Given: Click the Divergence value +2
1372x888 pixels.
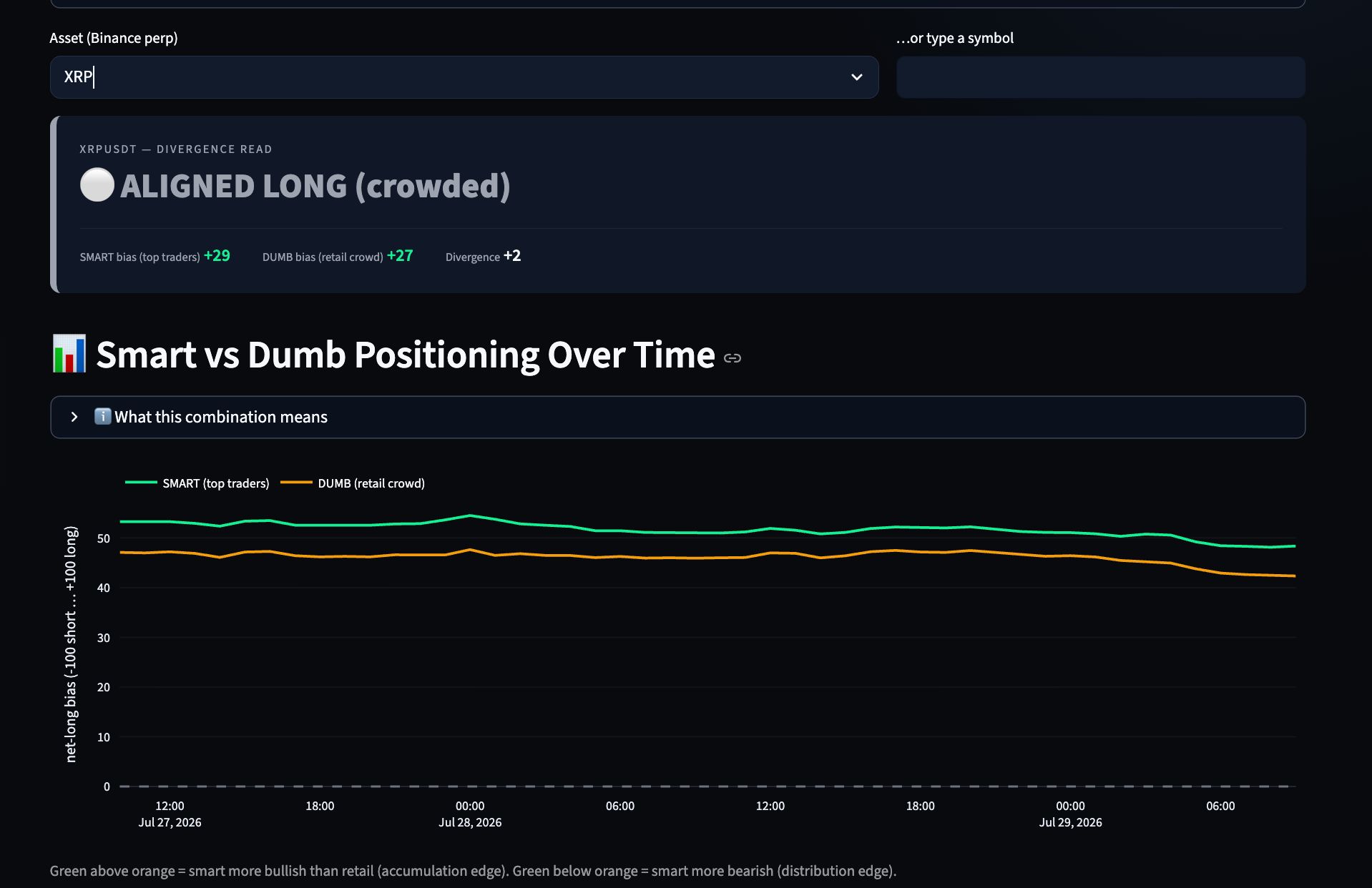Looking at the screenshot, I should [x=512, y=256].
